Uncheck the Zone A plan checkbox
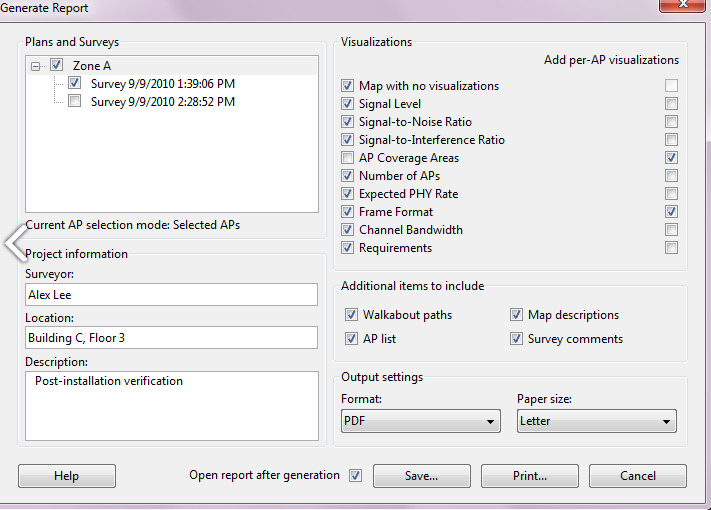This screenshot has height=510, width=711. click(56, 64)
